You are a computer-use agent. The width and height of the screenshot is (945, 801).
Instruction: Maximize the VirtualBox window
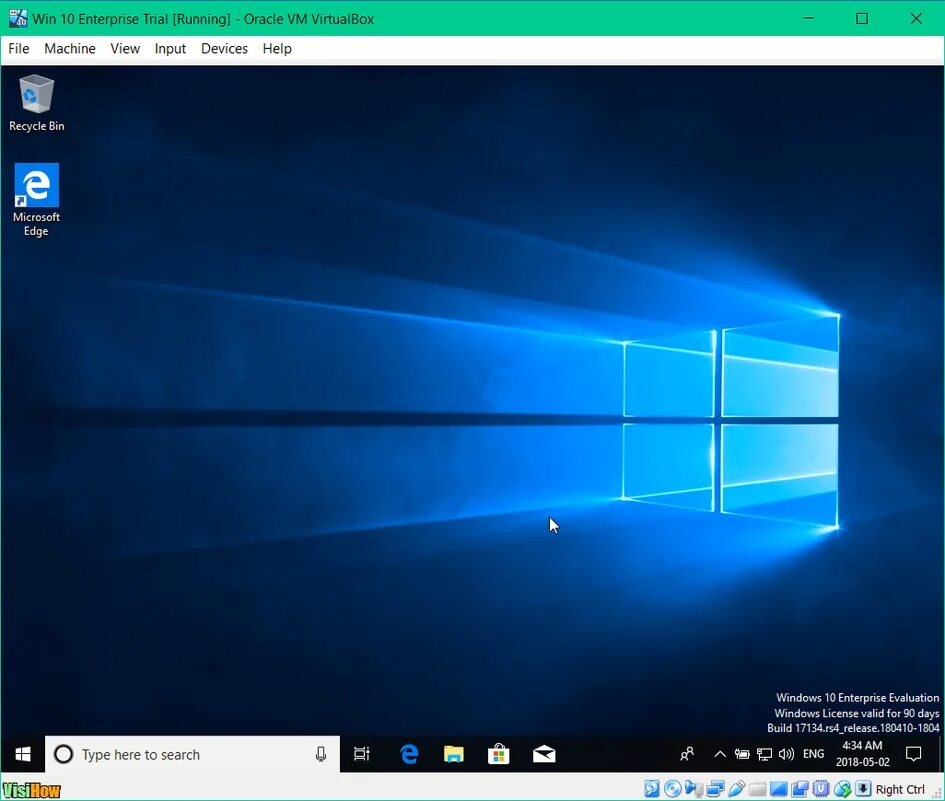(x=862, y=18)
